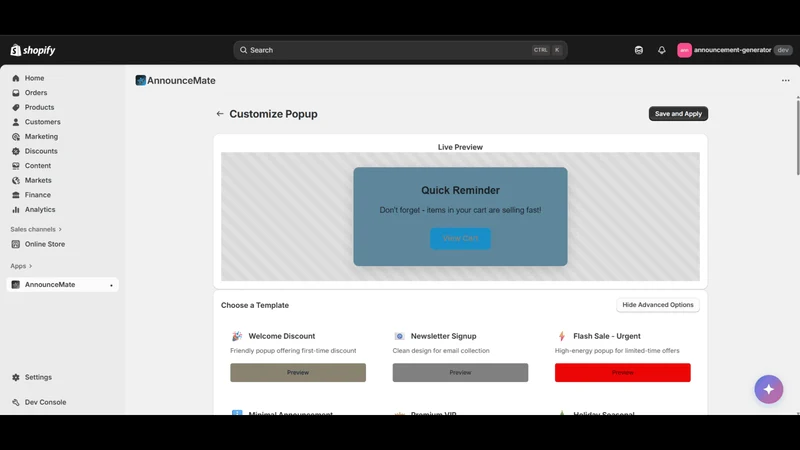
Task: Click the back arrow beside Customize Popup
Action: tap(220, 114)
